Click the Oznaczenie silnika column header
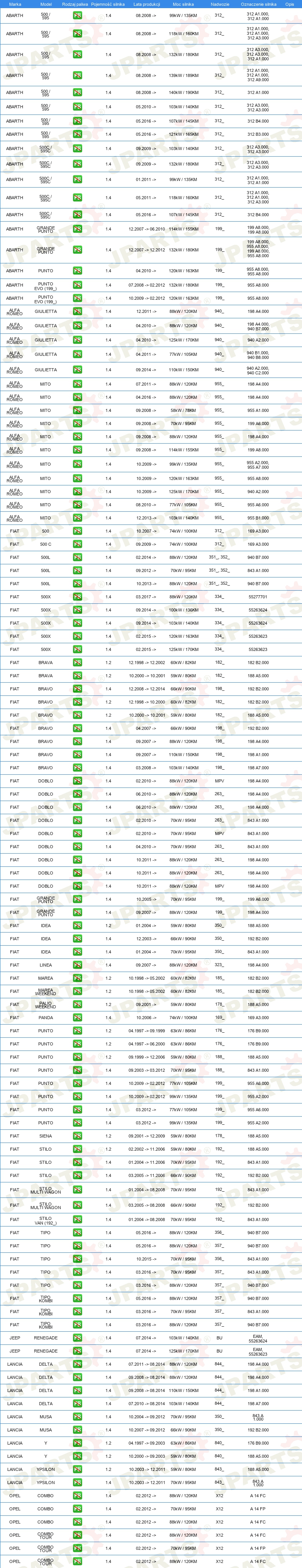Image resolution: width=302 pixels, height=1568 pixels. tap(258, 4)
